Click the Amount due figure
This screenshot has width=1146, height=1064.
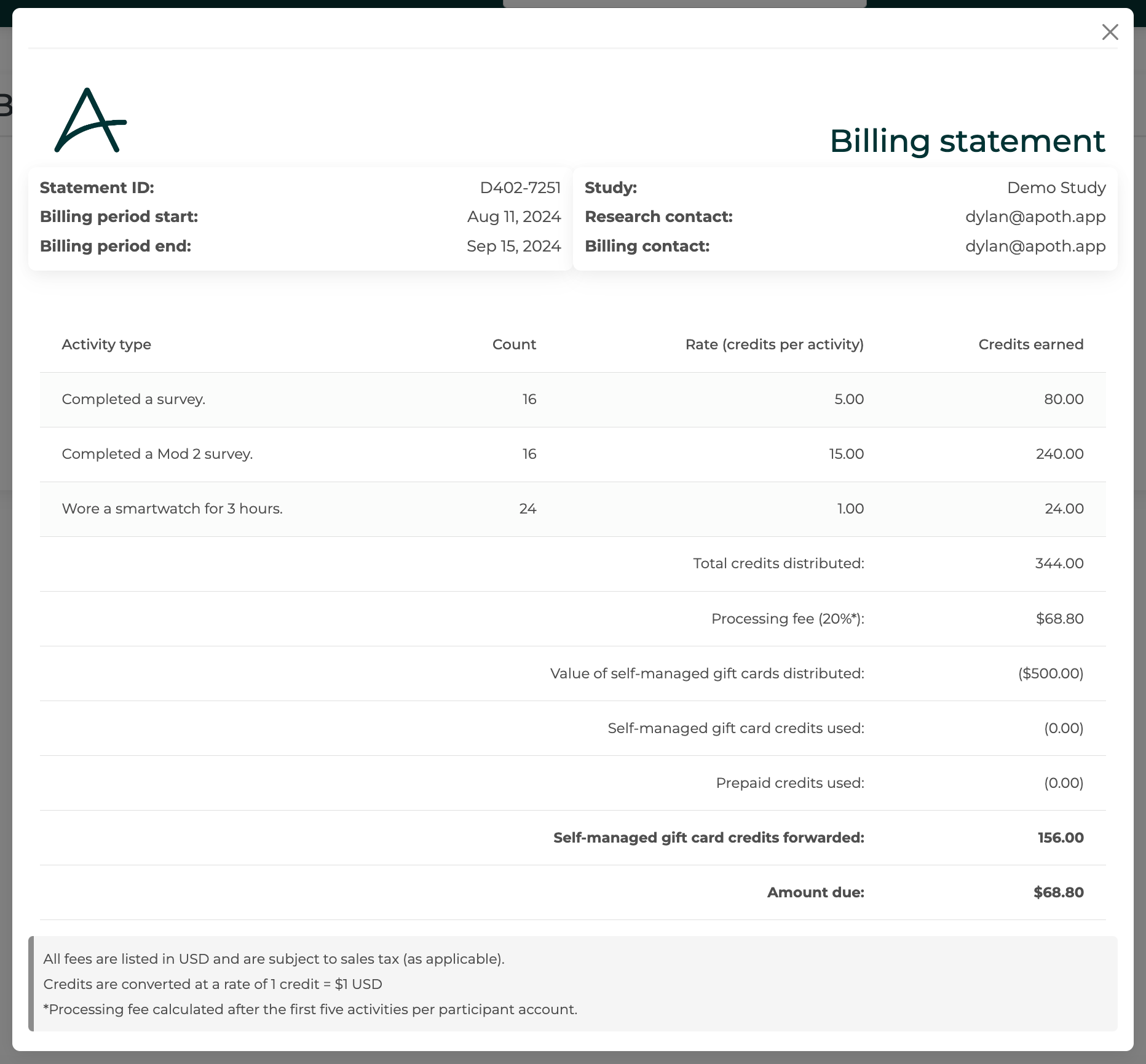point(1058,892)
